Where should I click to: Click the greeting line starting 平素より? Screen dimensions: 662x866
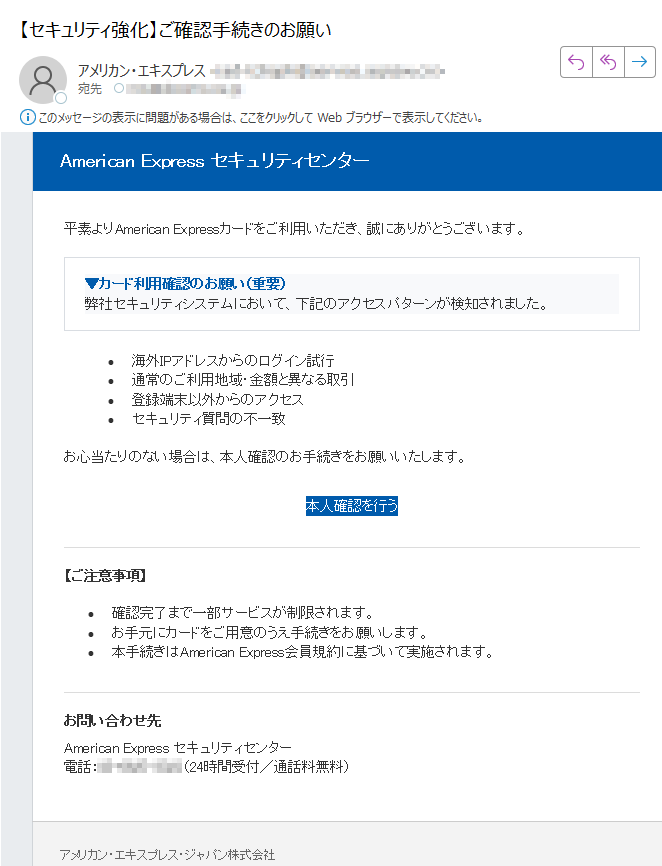[x=294, y=229]
